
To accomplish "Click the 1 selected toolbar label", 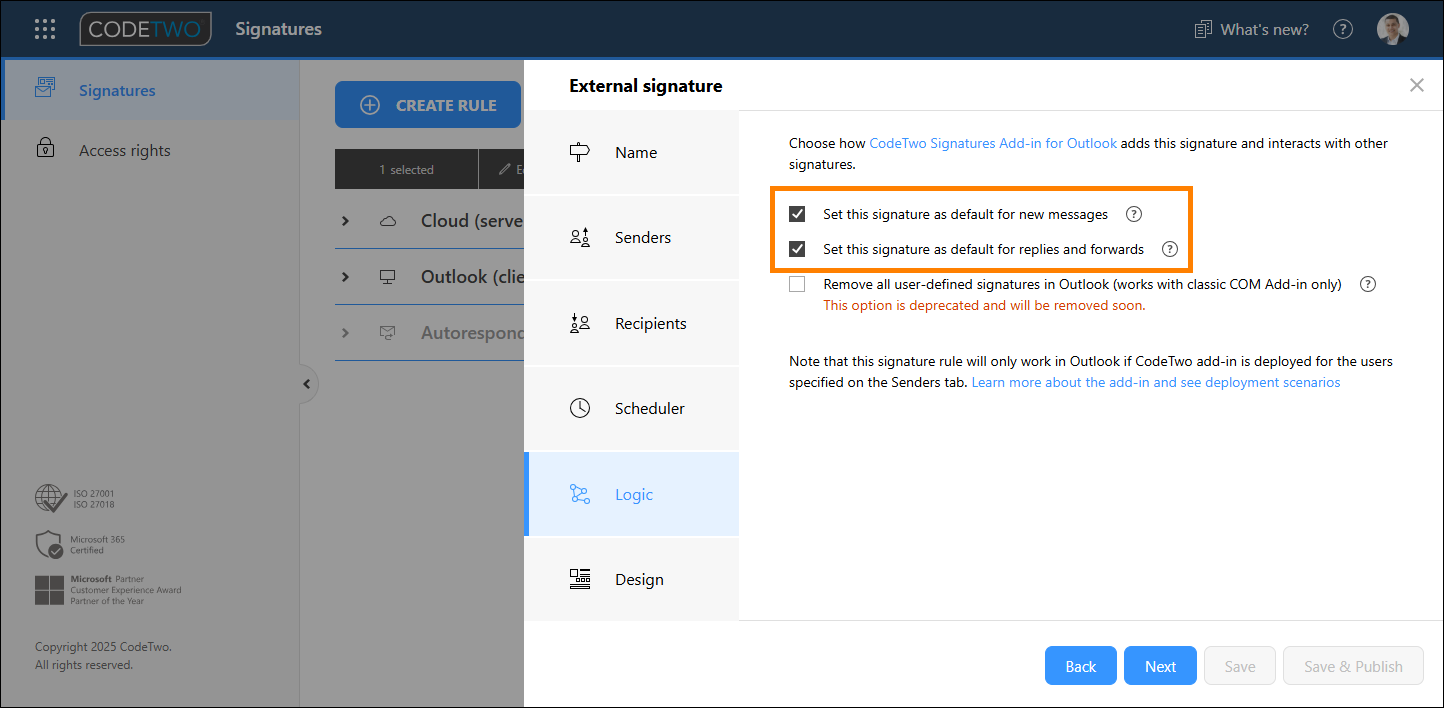I will [406, 170].
